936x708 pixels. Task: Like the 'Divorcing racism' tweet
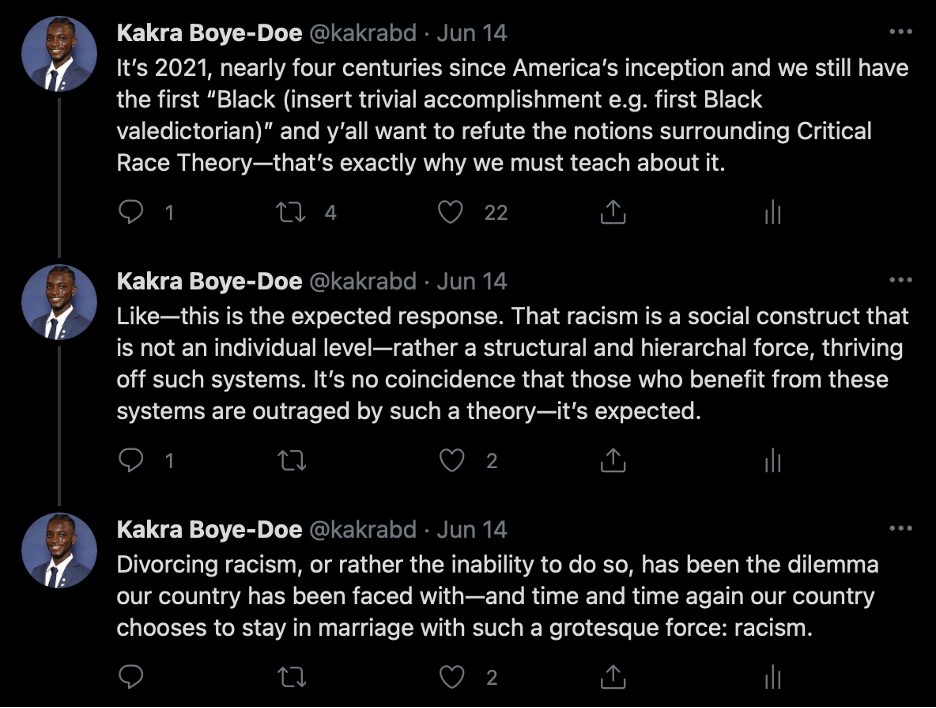pos(453,677)
